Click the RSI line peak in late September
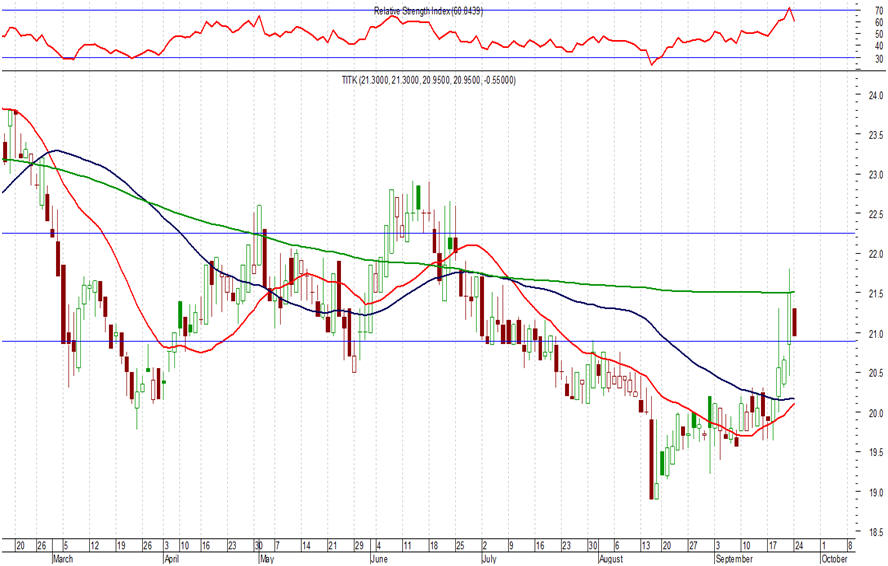The height and width of the screenshot is (566, 888). click(789, 7)
